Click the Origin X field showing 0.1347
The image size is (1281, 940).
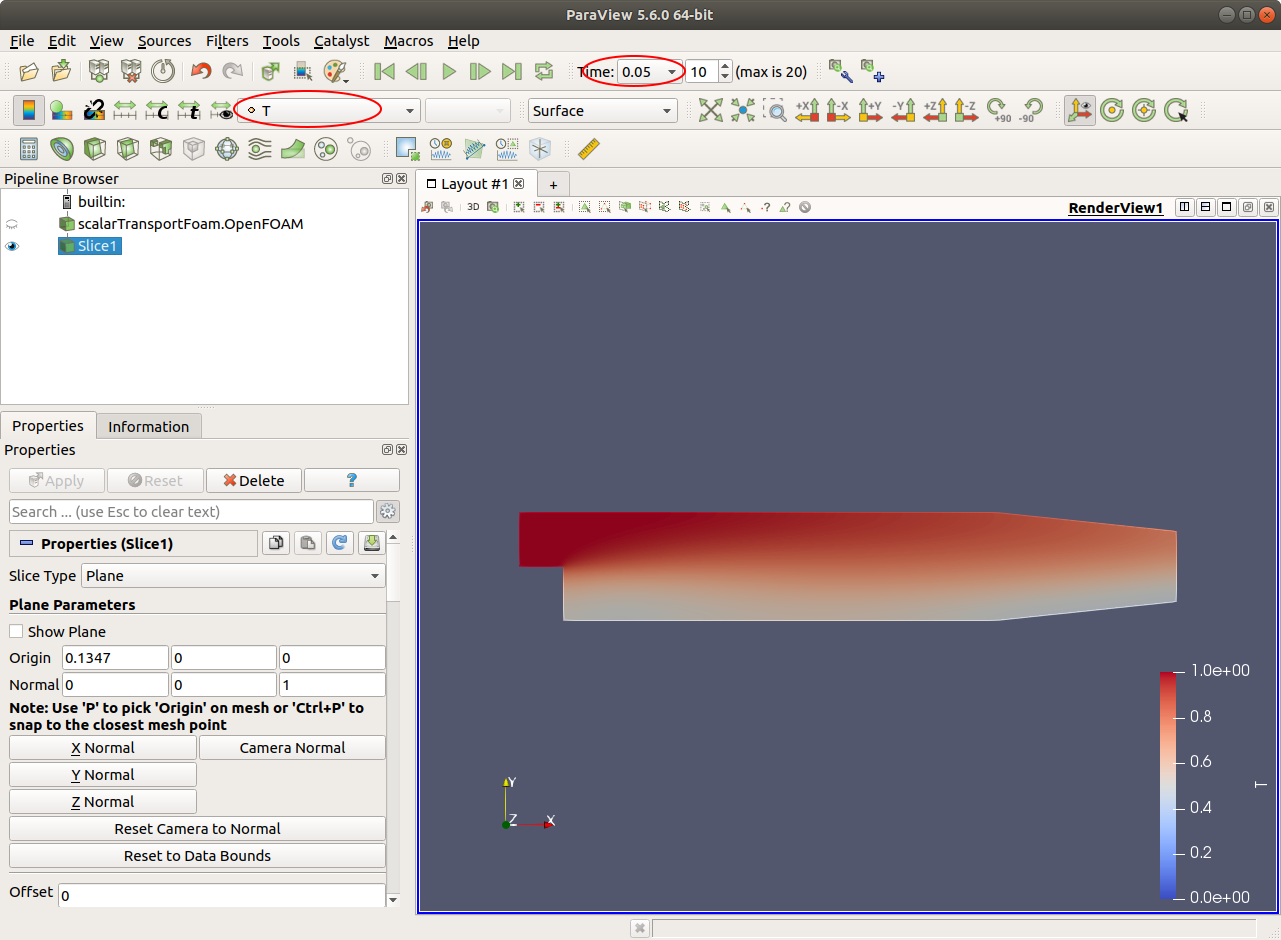click(x=115, y=658)
